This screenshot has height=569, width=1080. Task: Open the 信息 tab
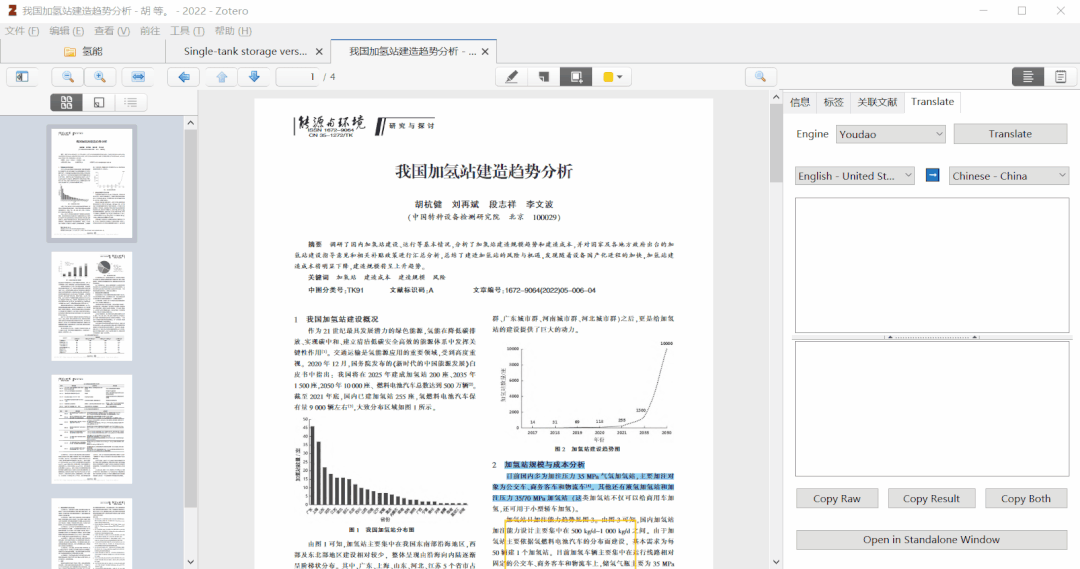800,102
